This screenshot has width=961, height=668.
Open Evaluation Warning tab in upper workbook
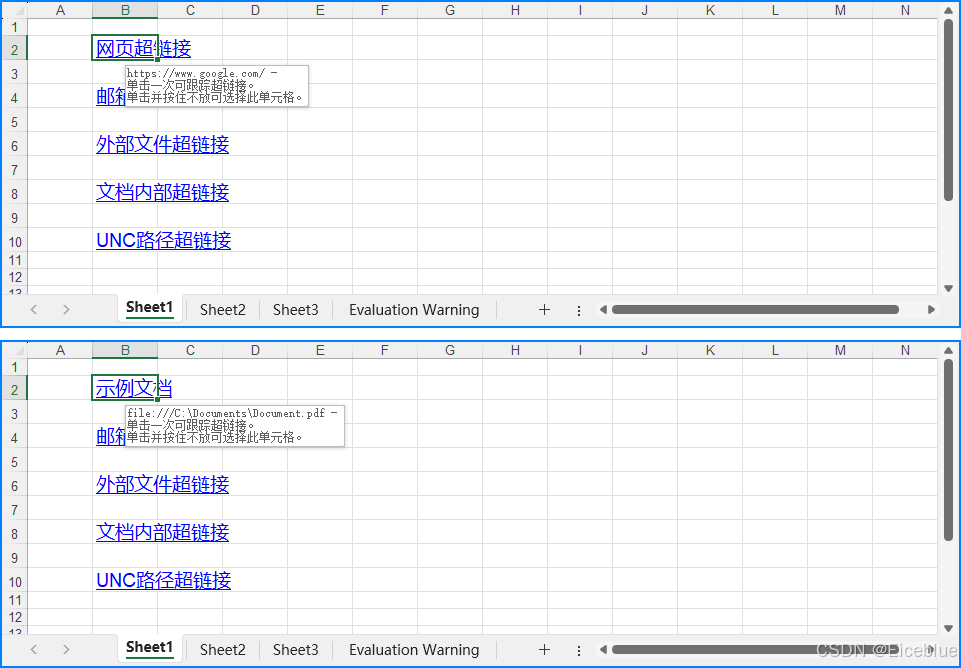coord(414,309)
